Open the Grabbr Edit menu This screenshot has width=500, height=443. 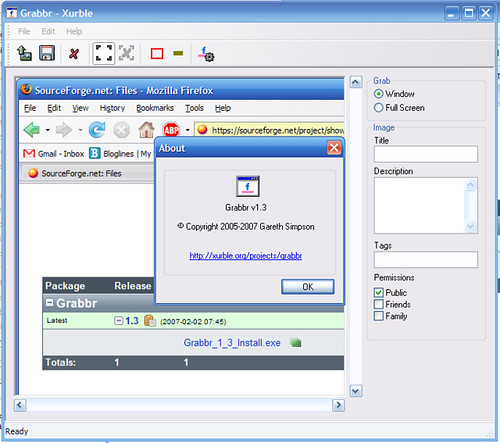tap(48, 31)
